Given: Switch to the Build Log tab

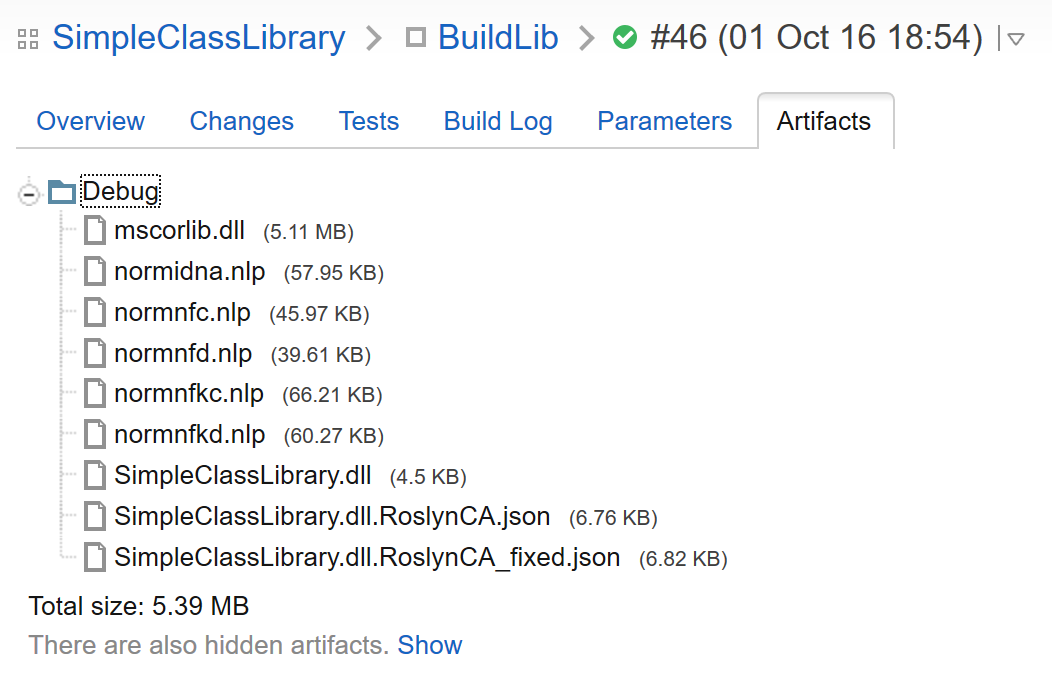Looking at the screenshot, I should [498, 121].
